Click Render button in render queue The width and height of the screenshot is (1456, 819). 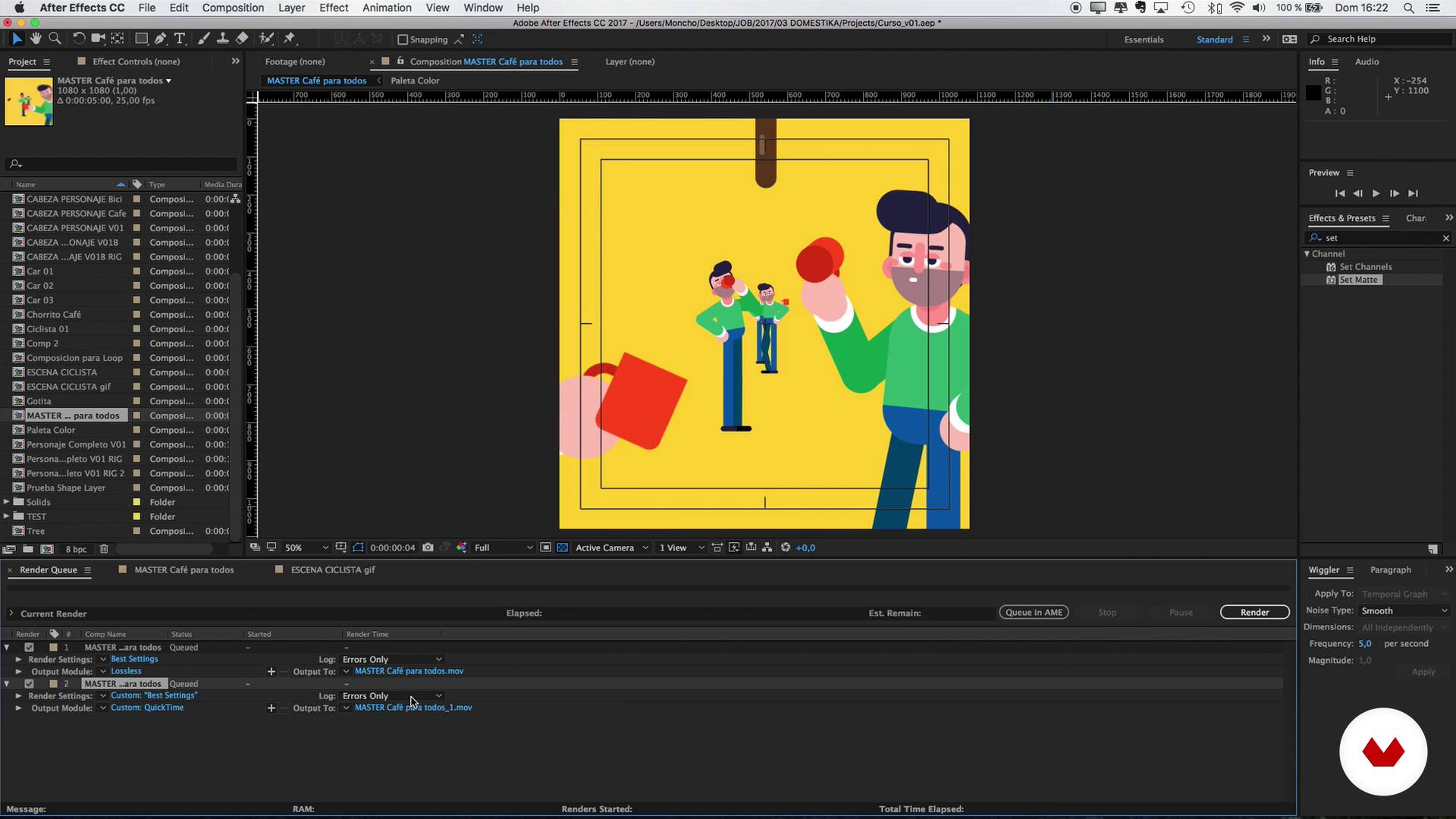coord(1255,612)
